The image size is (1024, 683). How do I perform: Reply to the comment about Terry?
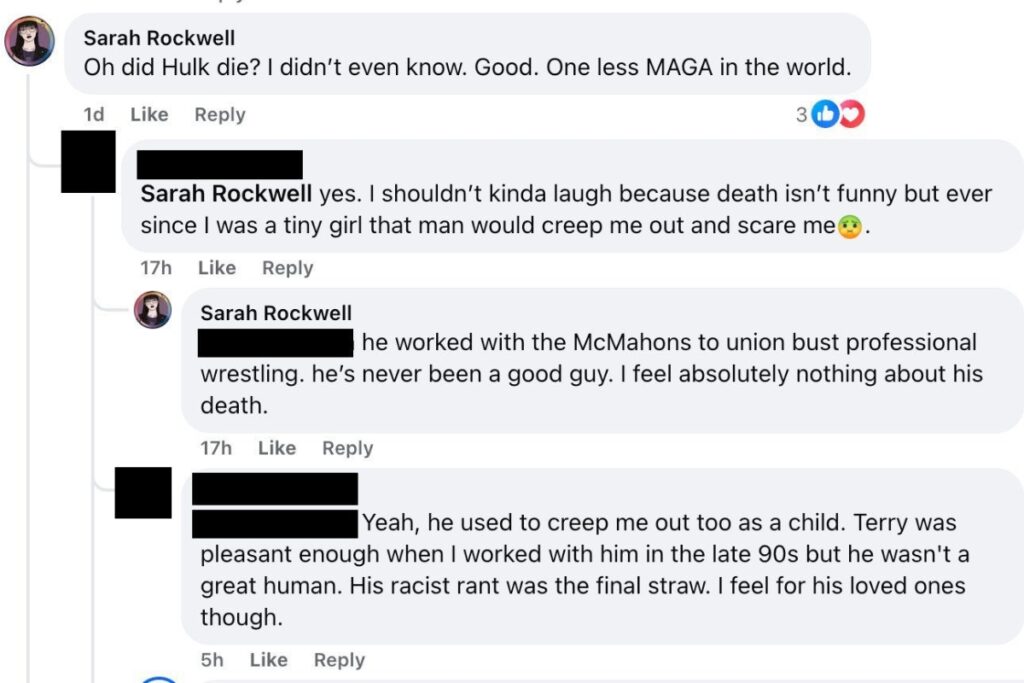338,660
